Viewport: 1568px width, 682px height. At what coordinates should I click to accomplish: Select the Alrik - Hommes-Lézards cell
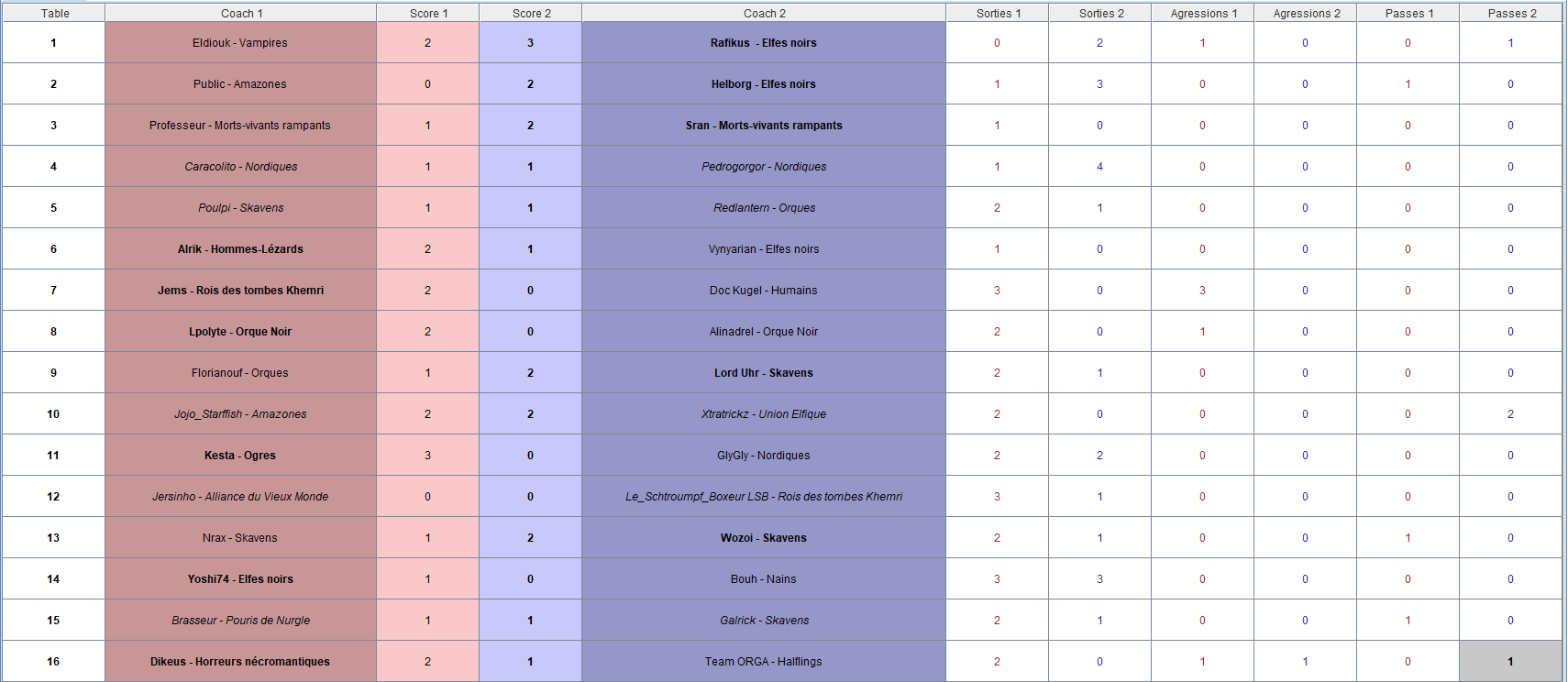coord(240,249)
